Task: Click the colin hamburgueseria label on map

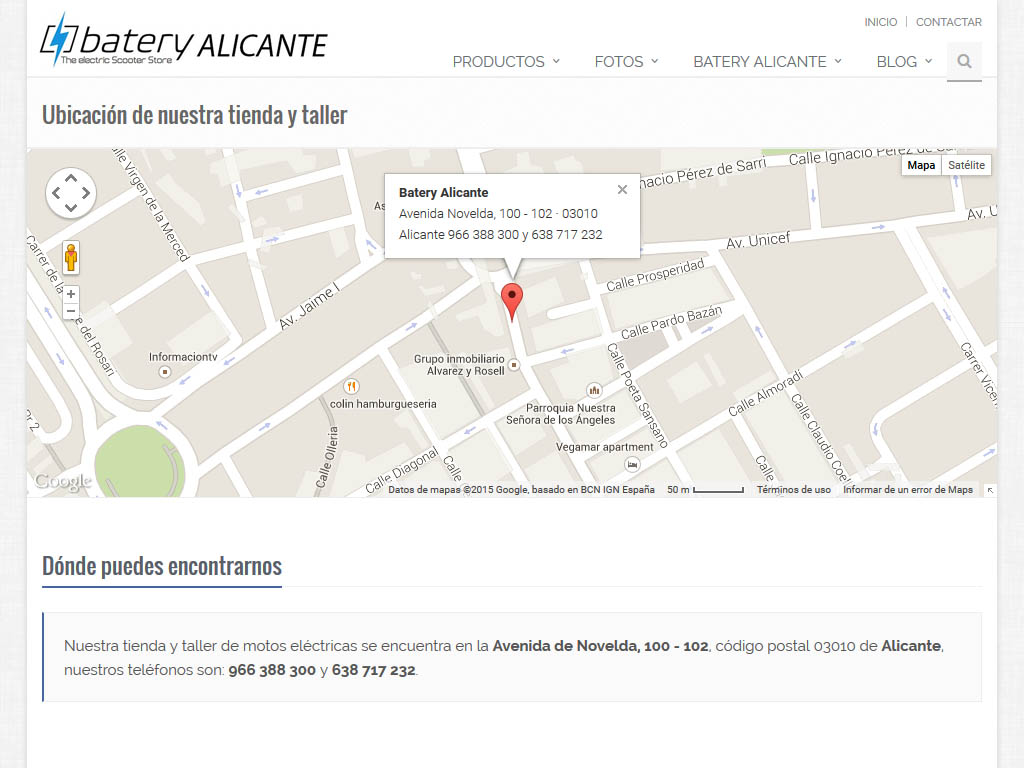Action: tap(383, 404)
